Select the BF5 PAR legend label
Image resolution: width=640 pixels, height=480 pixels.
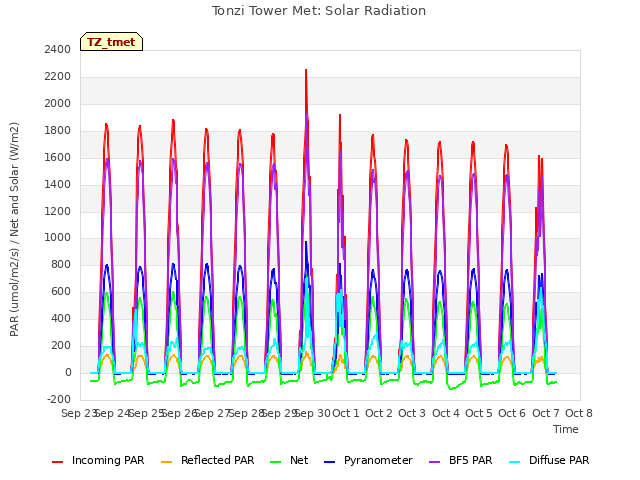click(x=471, y=460)
